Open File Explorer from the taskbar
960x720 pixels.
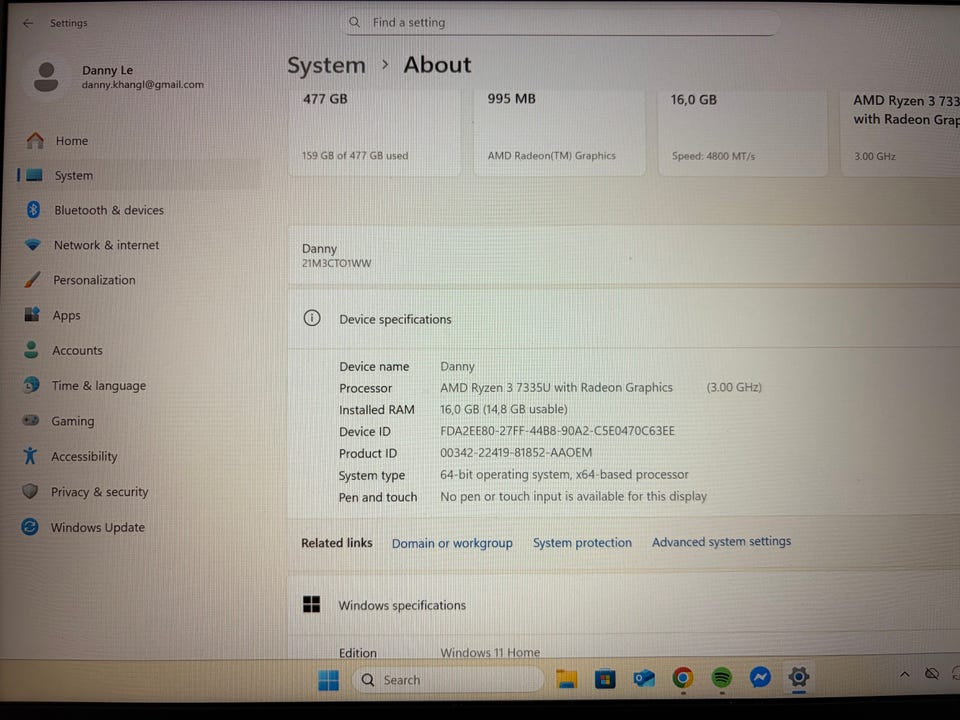(566, 678)
